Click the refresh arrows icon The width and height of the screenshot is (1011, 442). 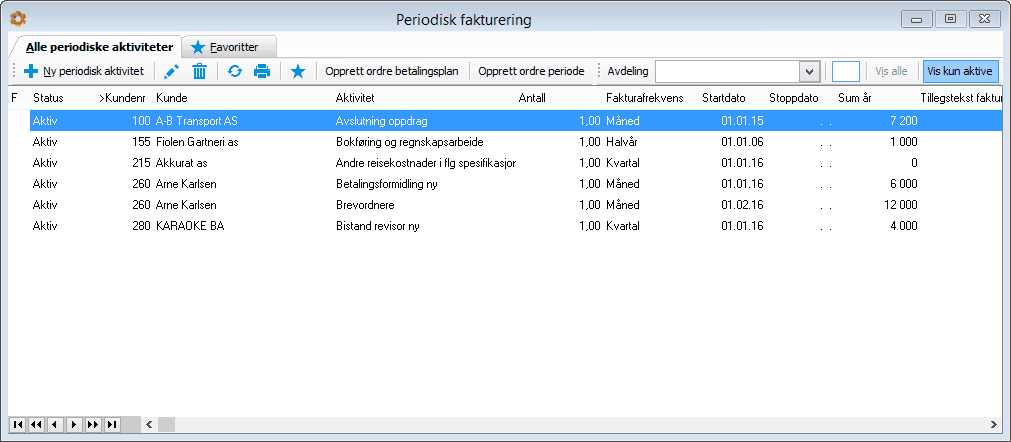click(x=235, y=72)
